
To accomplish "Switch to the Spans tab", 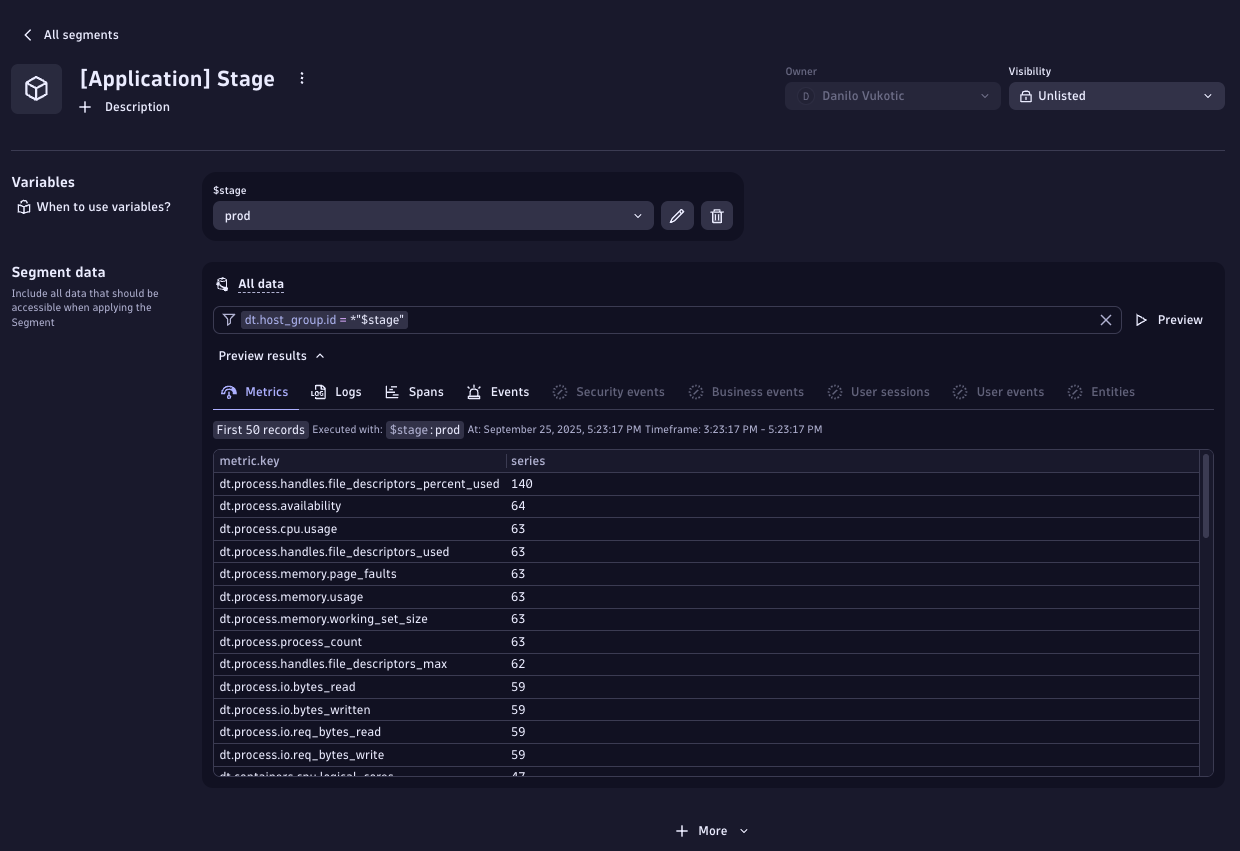I will pos(414,392).
